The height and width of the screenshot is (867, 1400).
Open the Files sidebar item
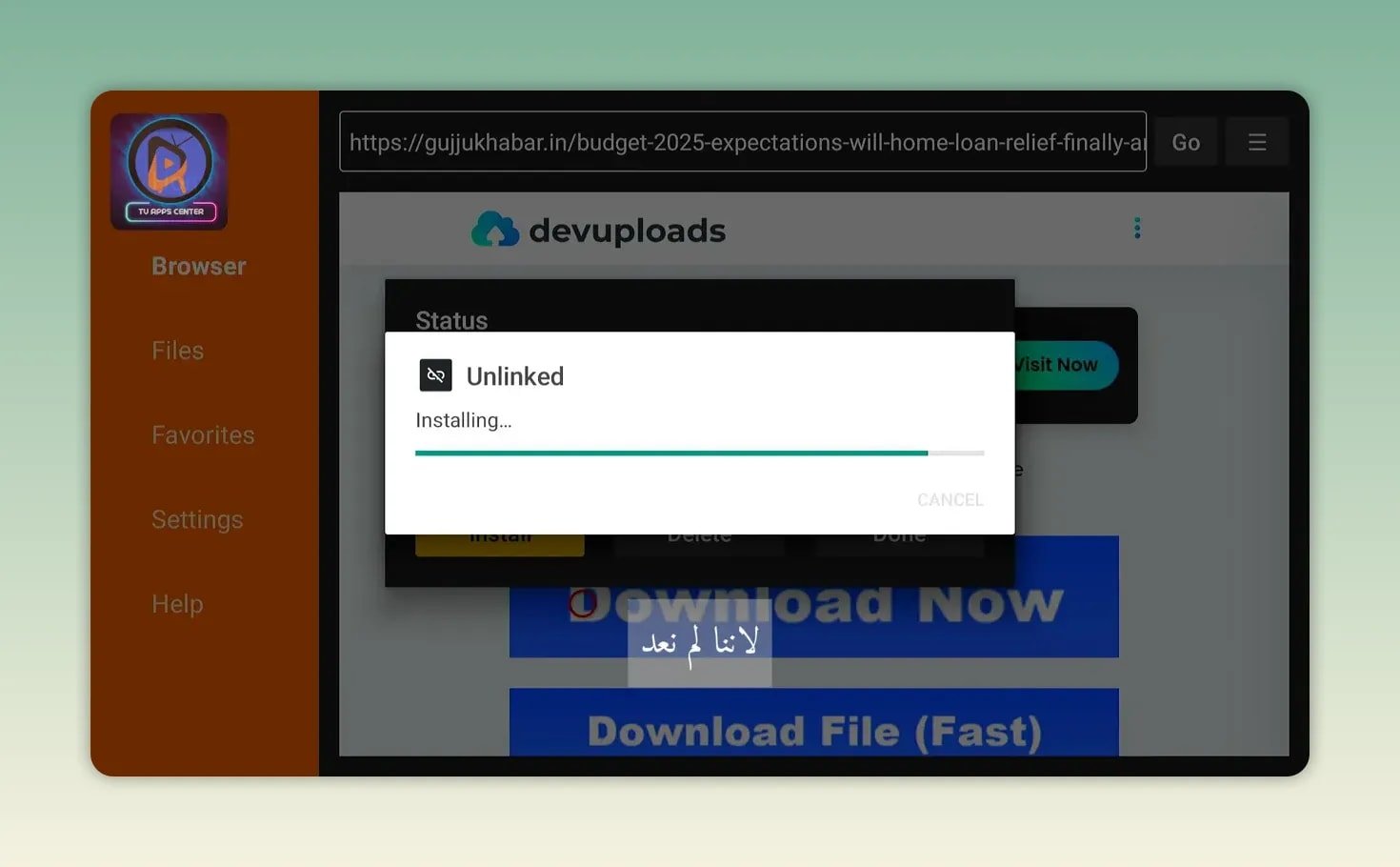[178, 351]
